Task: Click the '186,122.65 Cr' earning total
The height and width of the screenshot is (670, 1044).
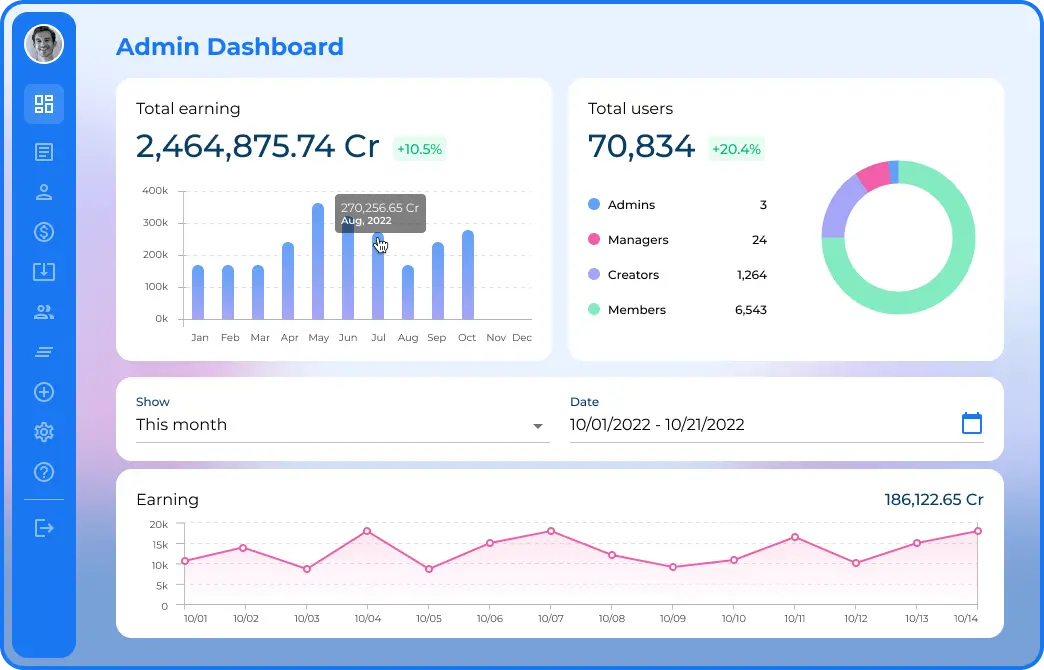Action: [933, 500]
